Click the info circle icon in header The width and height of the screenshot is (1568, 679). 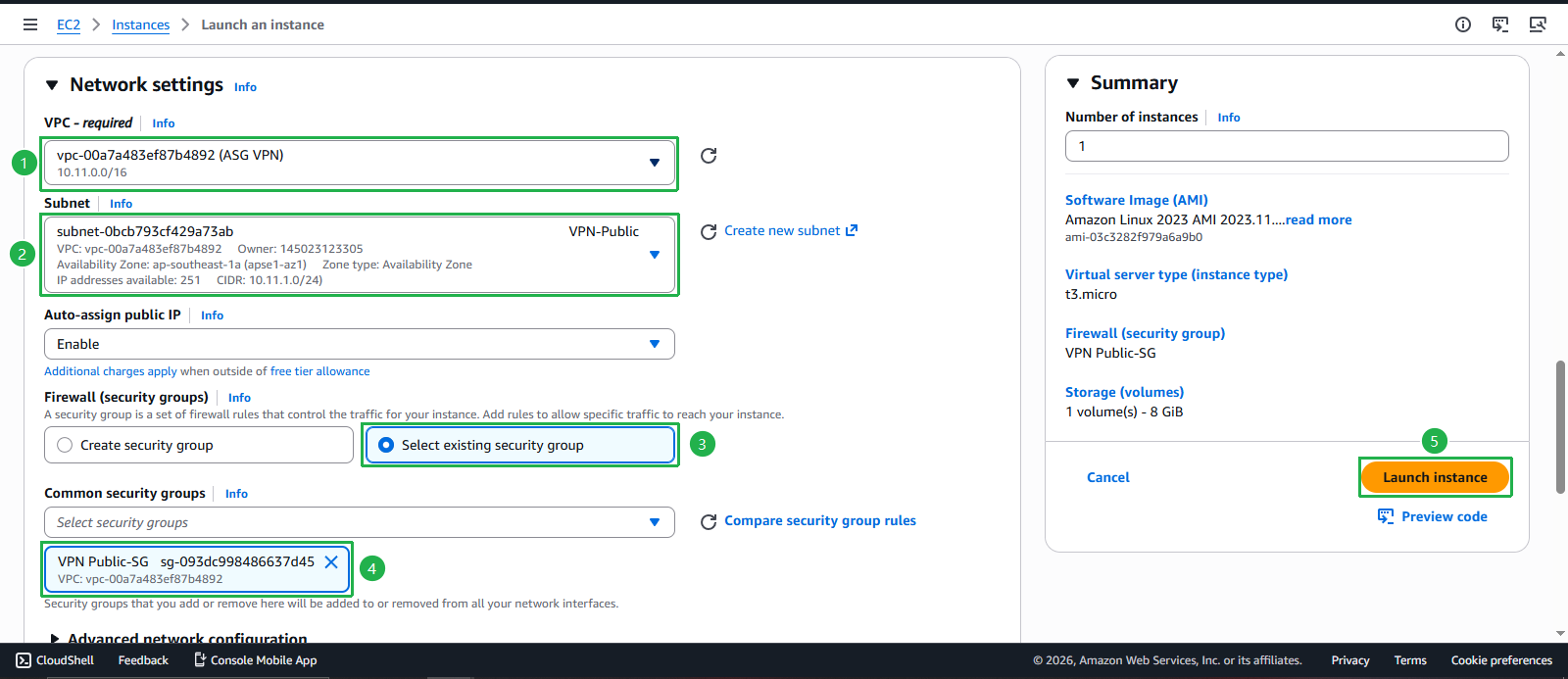1463,24
